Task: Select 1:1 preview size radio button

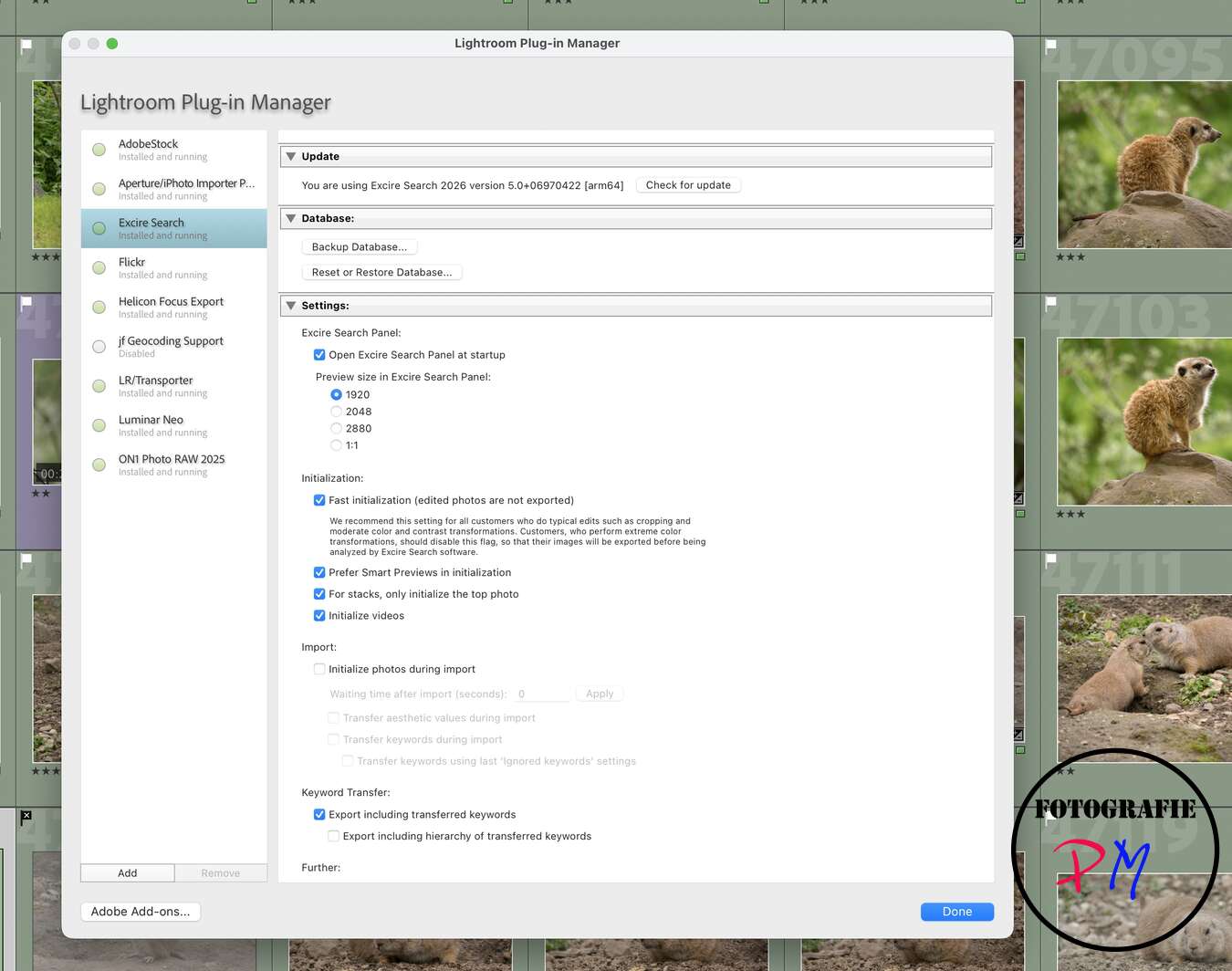Action: [x=336, y=445]
